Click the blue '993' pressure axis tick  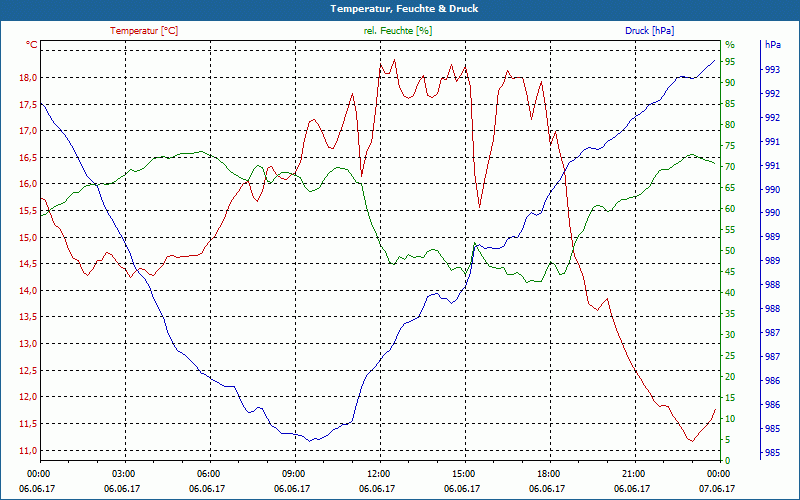772,69
